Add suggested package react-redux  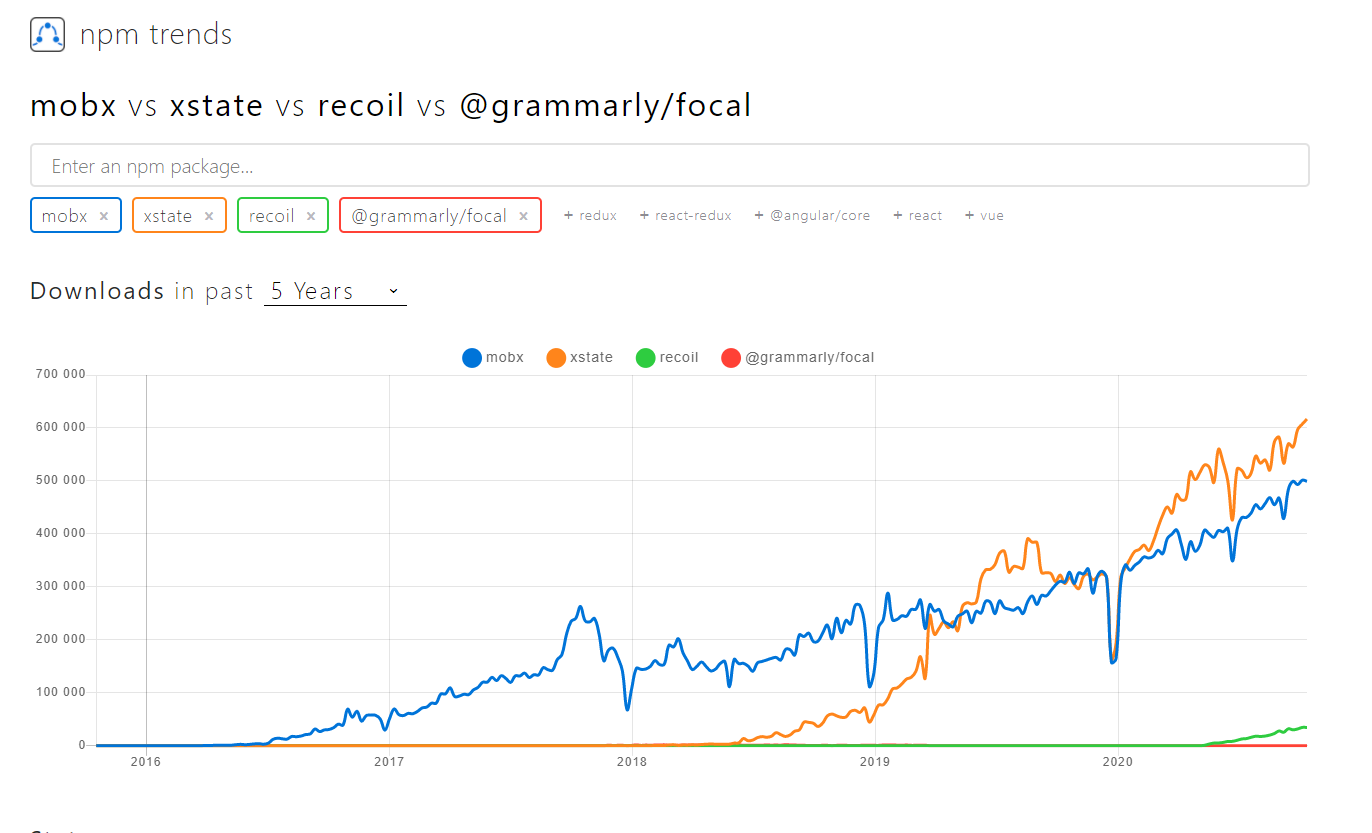[x=685, y=215]
